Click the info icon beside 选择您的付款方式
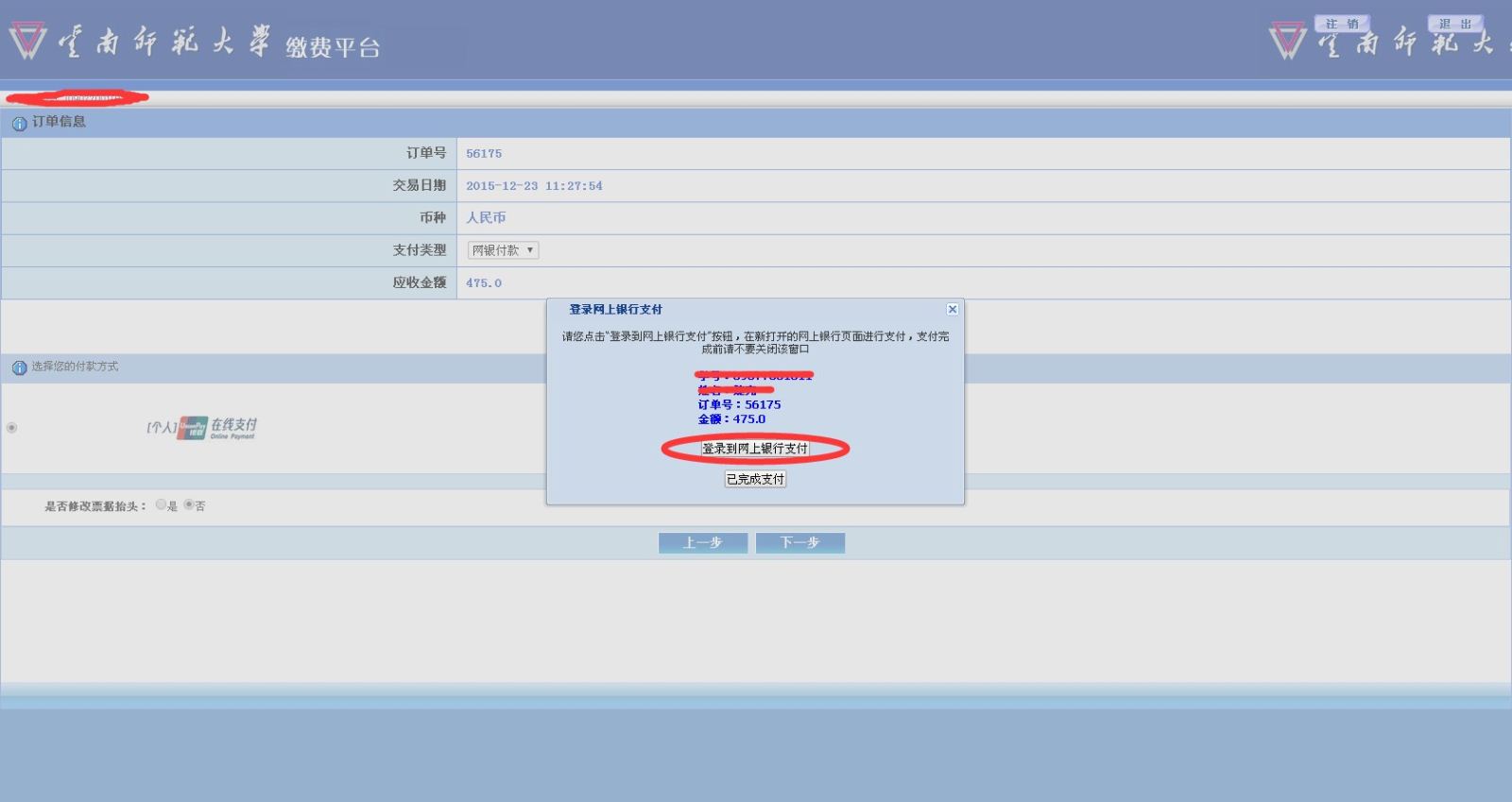This screenshot has width=1512, height=802. 19,367
